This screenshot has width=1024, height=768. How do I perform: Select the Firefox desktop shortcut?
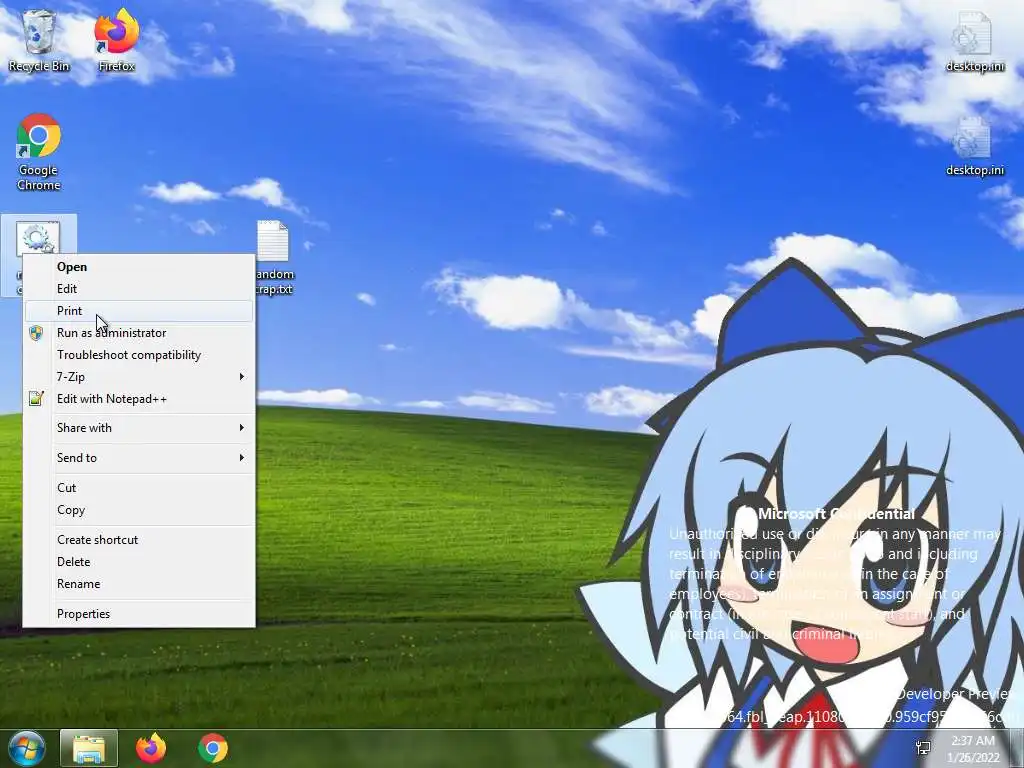(116, 41)
